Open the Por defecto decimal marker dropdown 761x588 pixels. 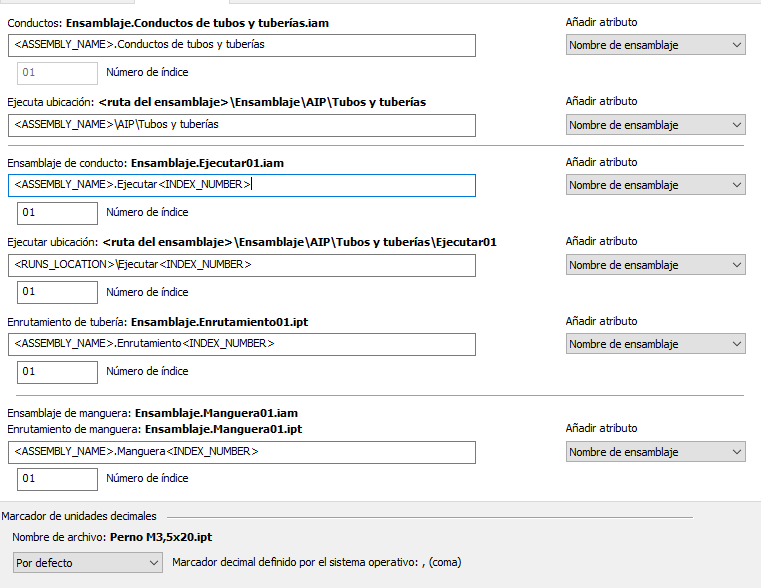(86, 563)
